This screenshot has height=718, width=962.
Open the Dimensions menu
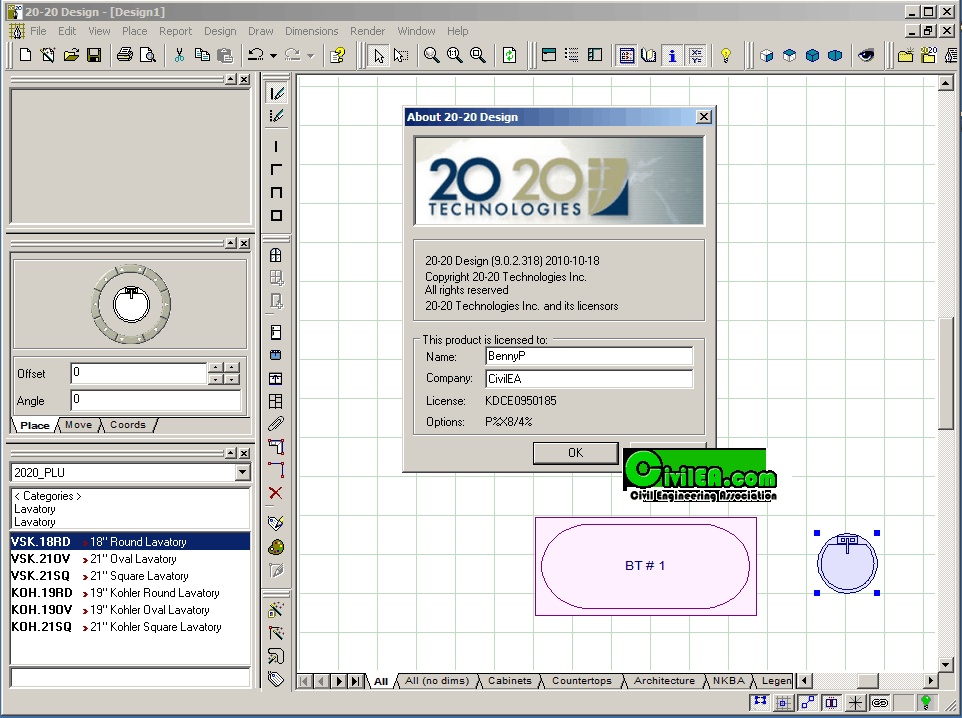click(311, 31)
